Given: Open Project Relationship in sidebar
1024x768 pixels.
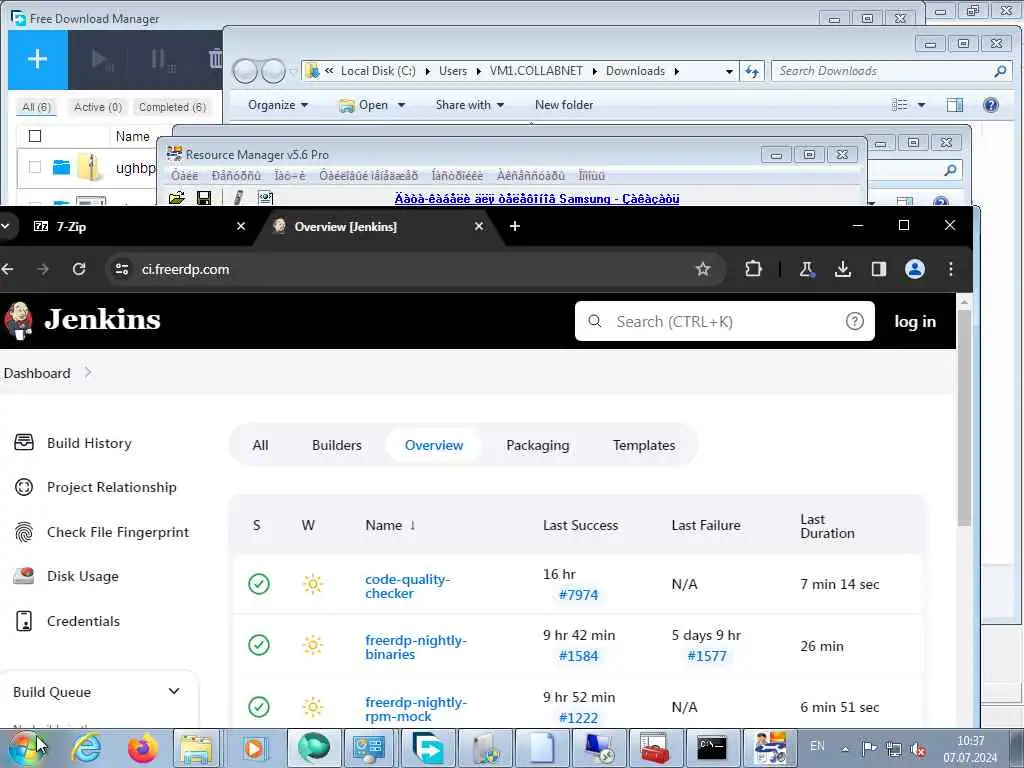Looking at the screenshot, I should tap(95, 487).
